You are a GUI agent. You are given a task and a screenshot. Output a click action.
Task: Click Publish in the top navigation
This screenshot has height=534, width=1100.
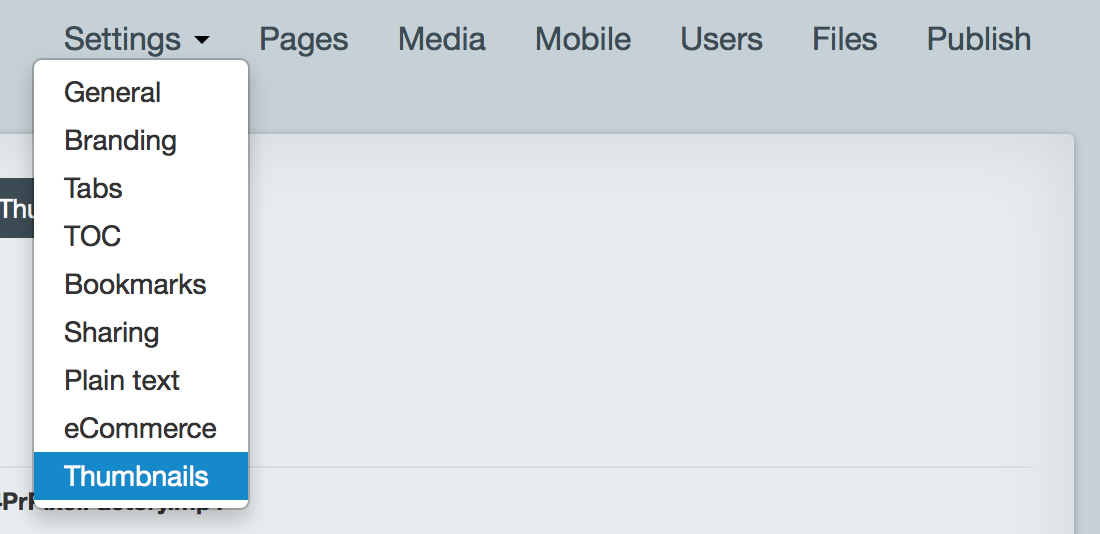979,39
